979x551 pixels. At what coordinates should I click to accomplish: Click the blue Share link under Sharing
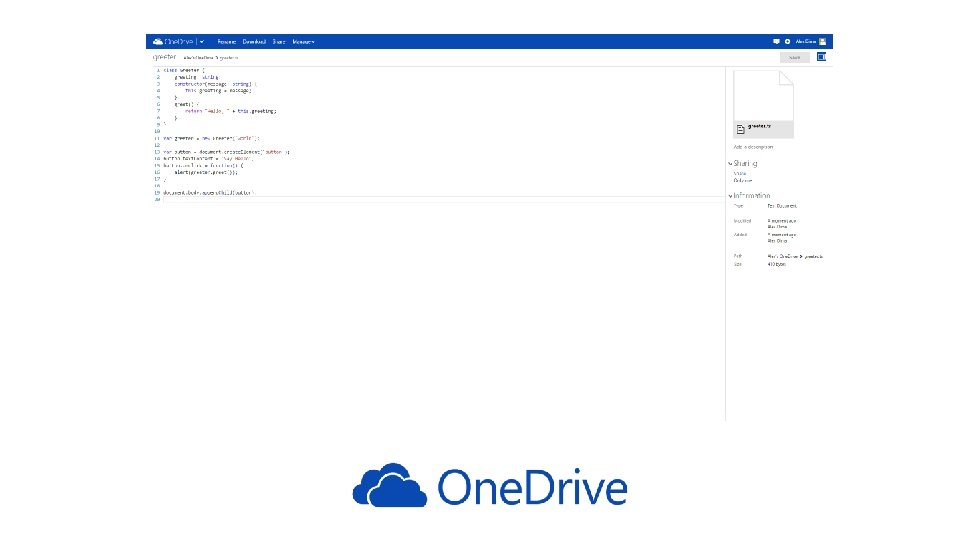click(x=740, y=173)
